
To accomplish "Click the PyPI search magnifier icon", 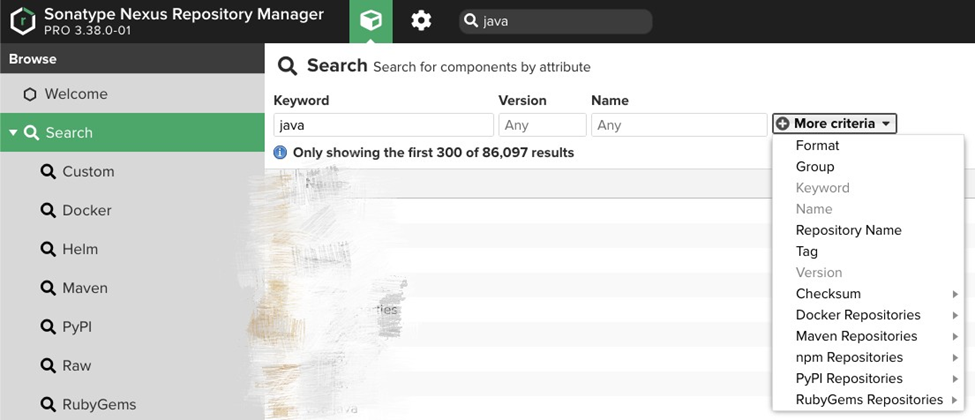I will pyautogui.click(x=48, y=327).
